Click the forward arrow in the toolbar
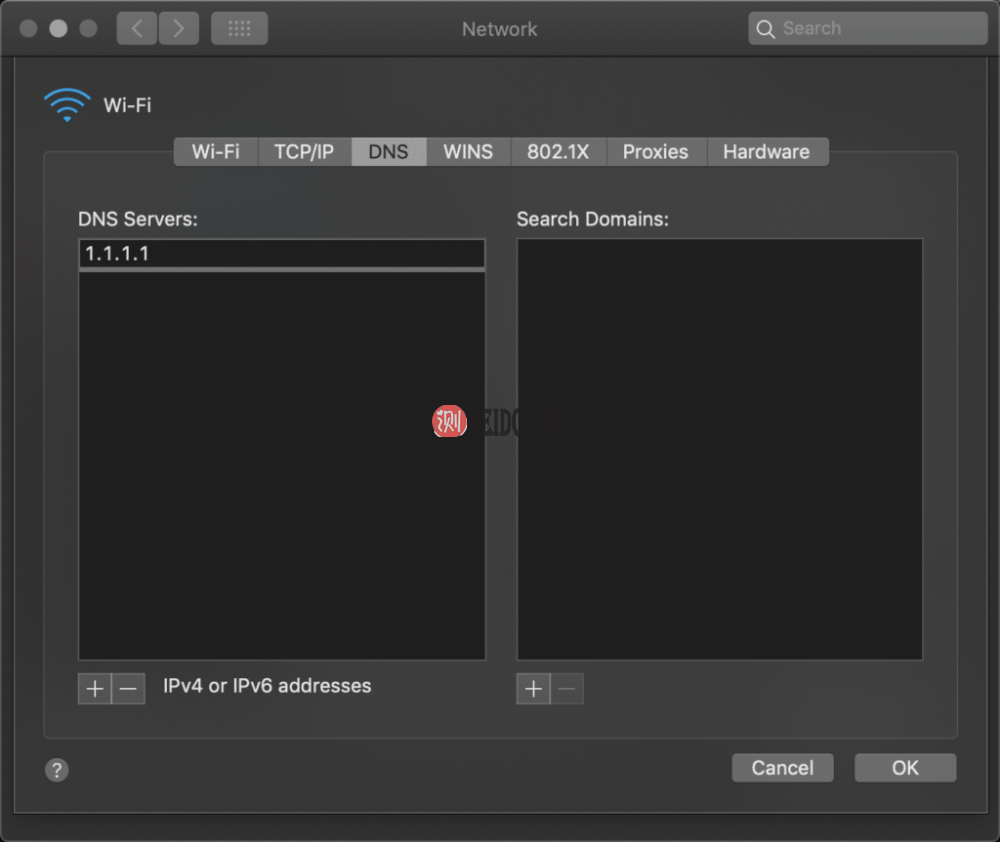This screenshot has width=1000, height=842. (179, 28)
